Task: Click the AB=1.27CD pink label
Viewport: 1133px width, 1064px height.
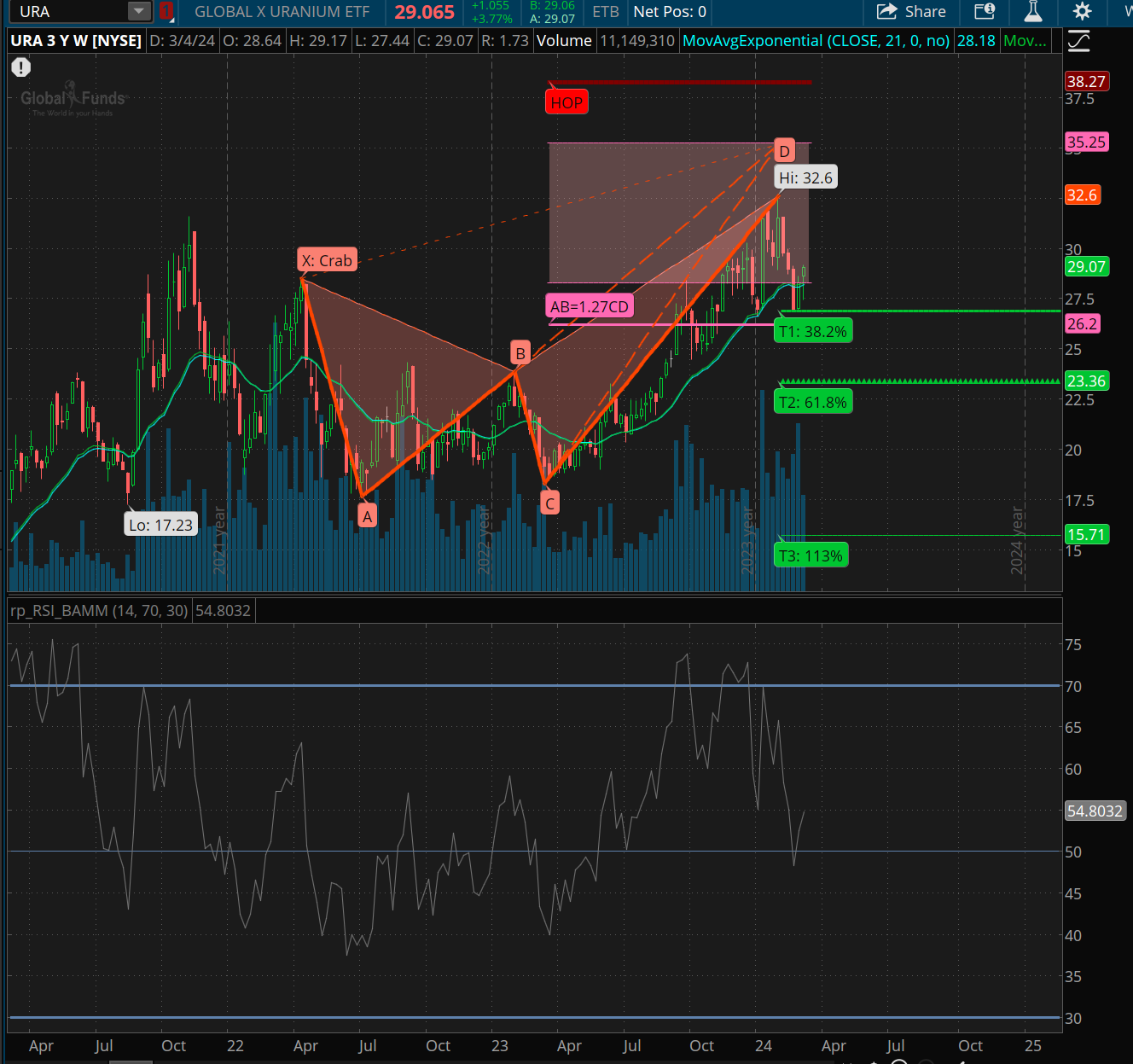Action: click(590, 306)
